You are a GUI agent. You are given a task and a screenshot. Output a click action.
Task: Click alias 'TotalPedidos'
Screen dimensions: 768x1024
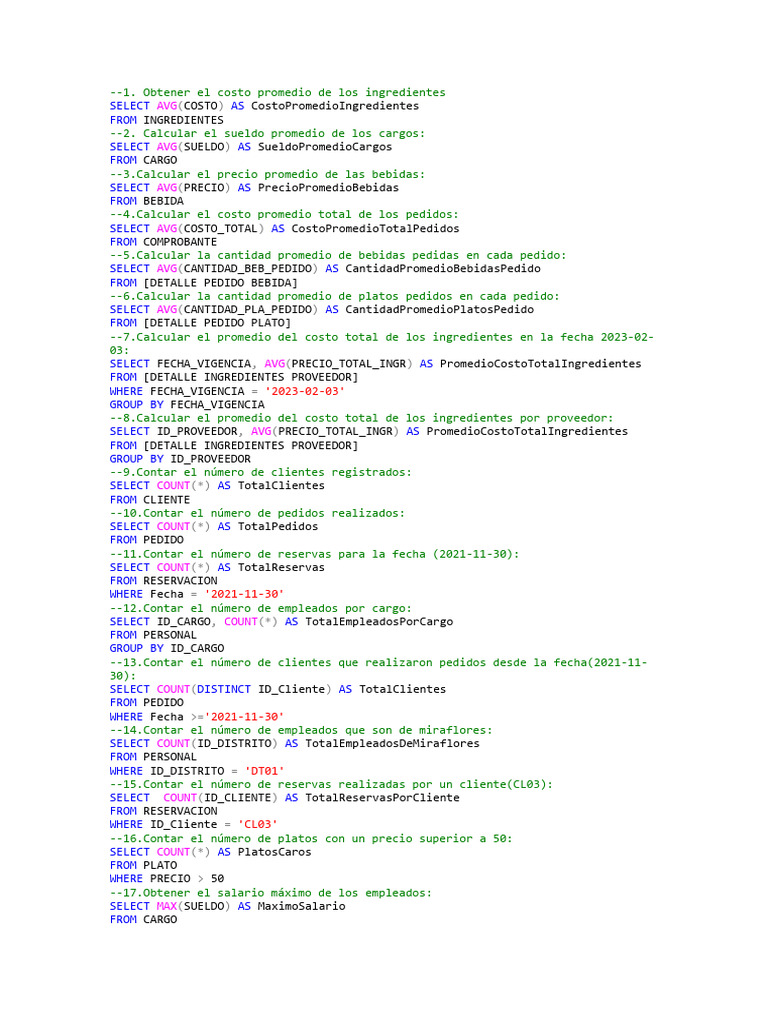point(278,526)
